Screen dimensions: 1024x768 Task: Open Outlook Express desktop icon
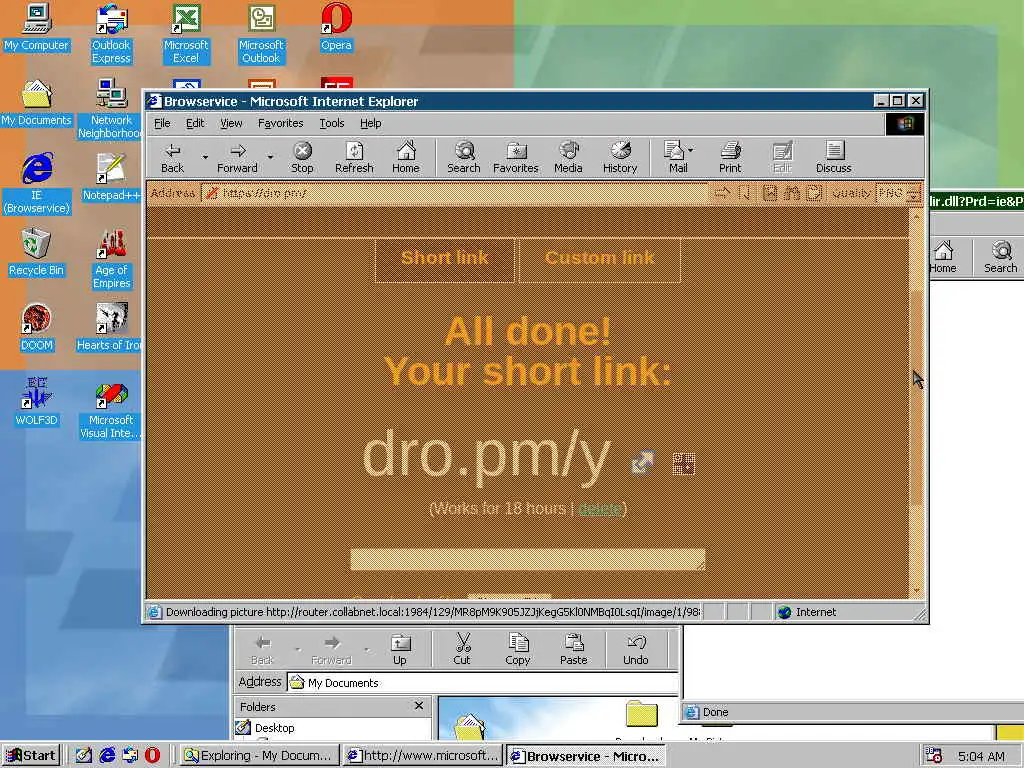[111, 34]
